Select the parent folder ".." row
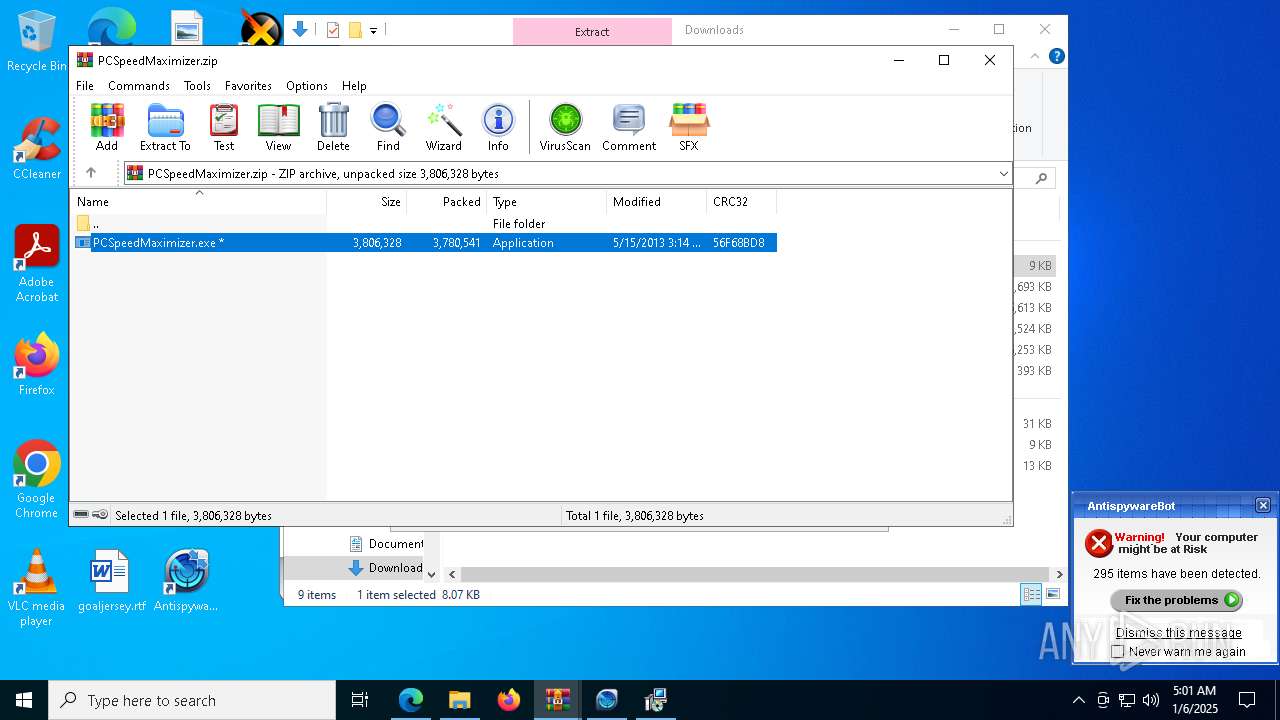 click(x=424, y=223)
